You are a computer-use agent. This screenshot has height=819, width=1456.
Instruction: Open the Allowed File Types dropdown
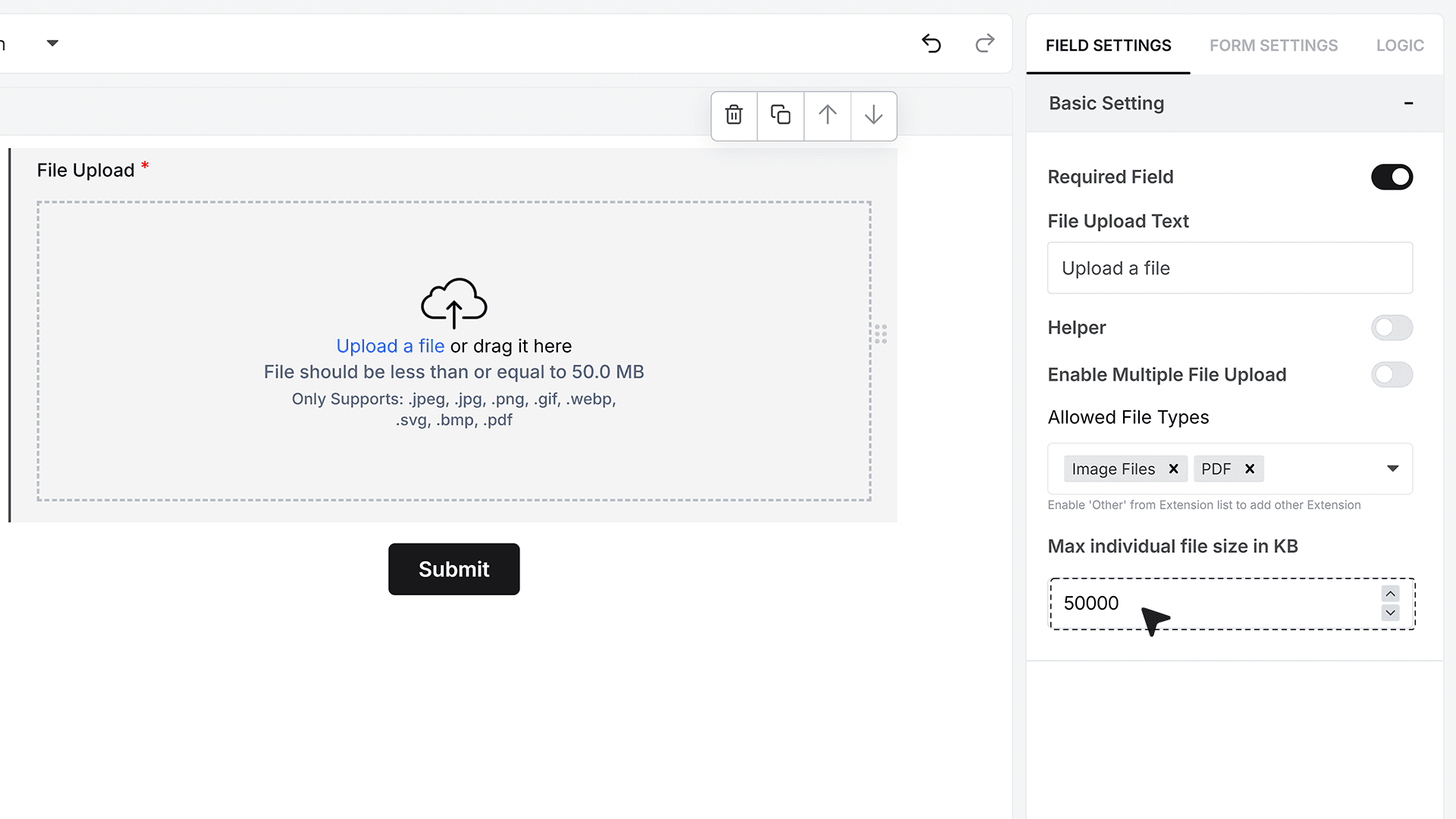(x=1392, y=469)
